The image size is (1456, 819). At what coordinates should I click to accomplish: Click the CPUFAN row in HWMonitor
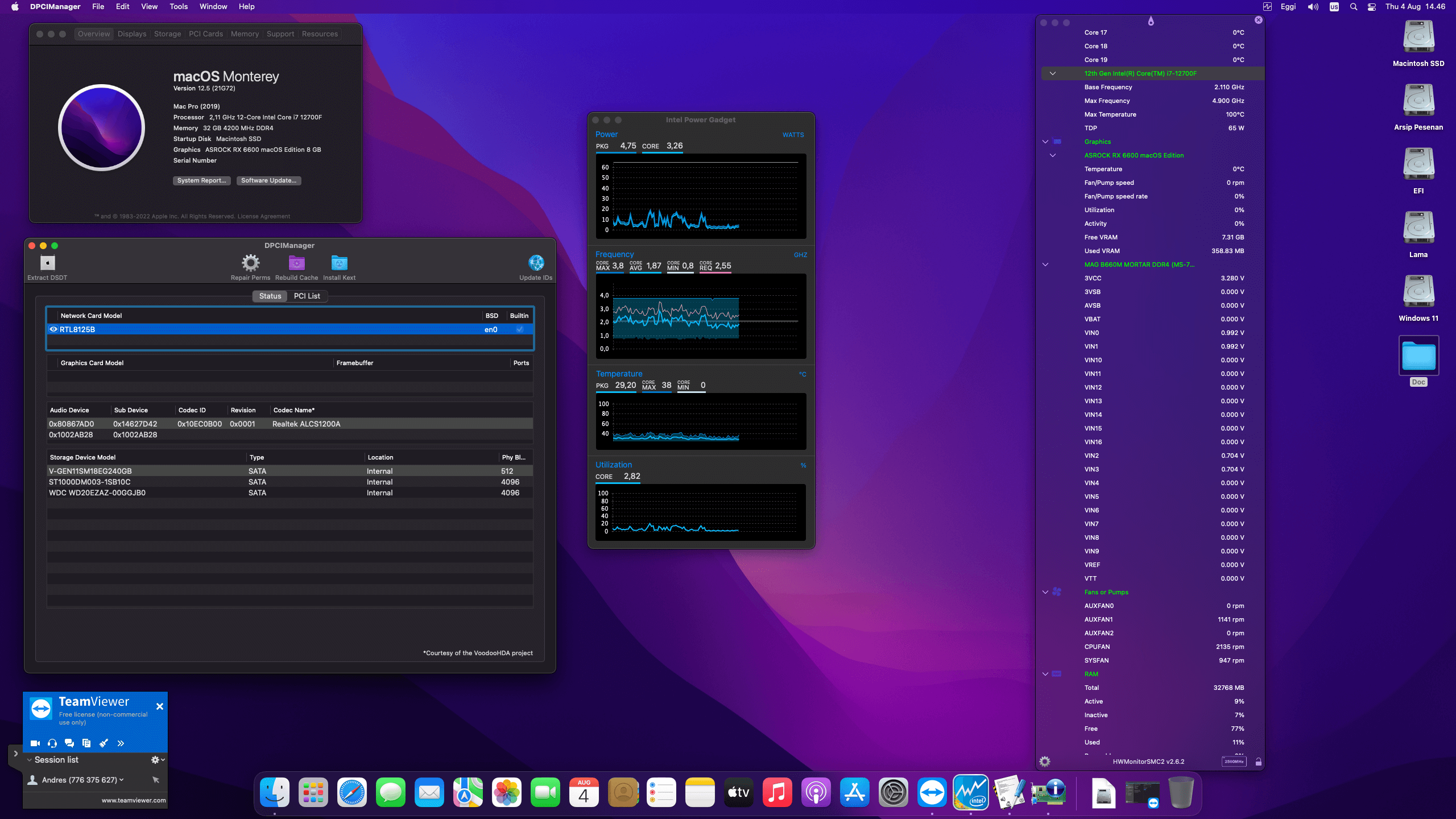click(x=1152, y=647)
